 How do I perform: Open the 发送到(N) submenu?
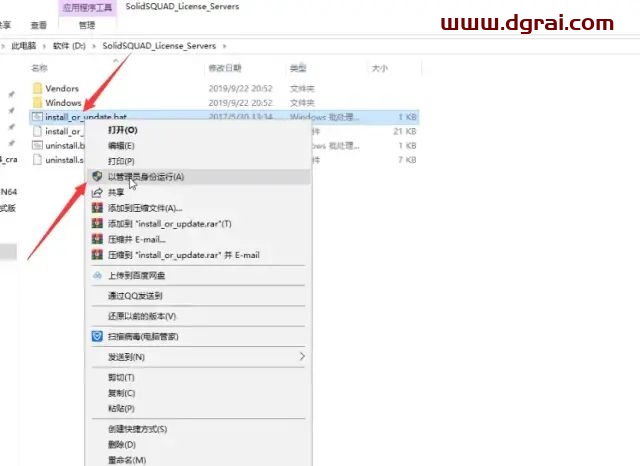click(198, 357)
